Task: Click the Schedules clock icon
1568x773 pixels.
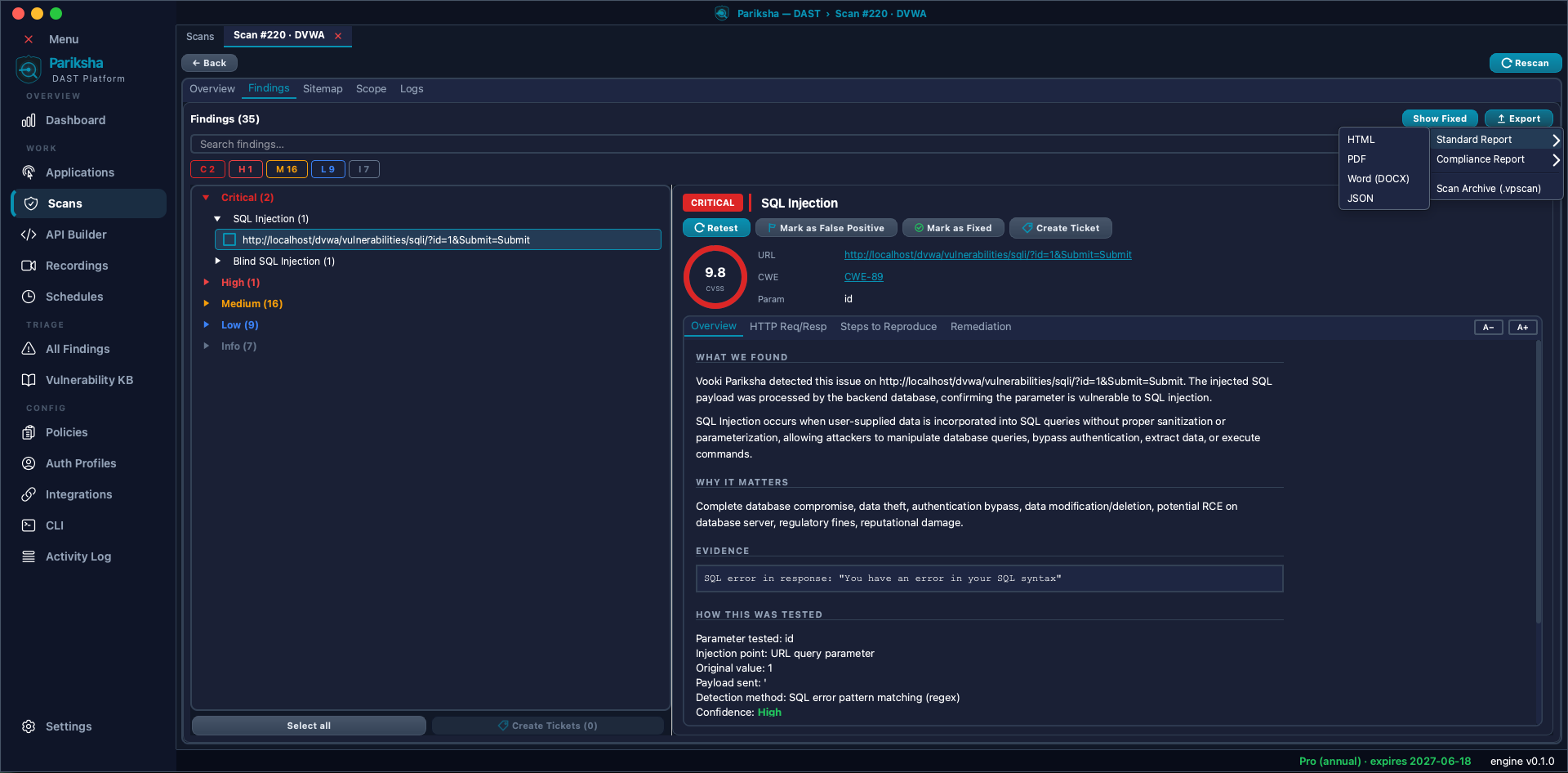Action: (x=29, y=297)
